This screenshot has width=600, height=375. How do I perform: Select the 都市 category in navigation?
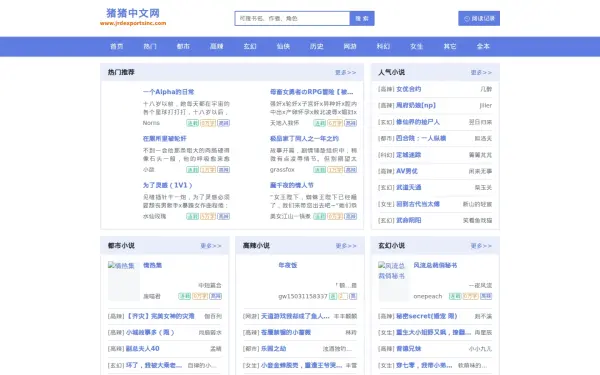(183, 46)
